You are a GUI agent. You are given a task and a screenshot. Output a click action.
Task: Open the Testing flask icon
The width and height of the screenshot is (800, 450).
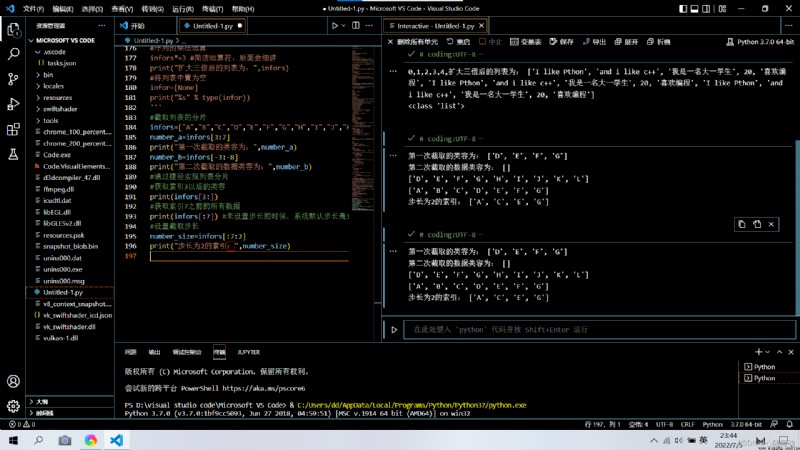14,154
